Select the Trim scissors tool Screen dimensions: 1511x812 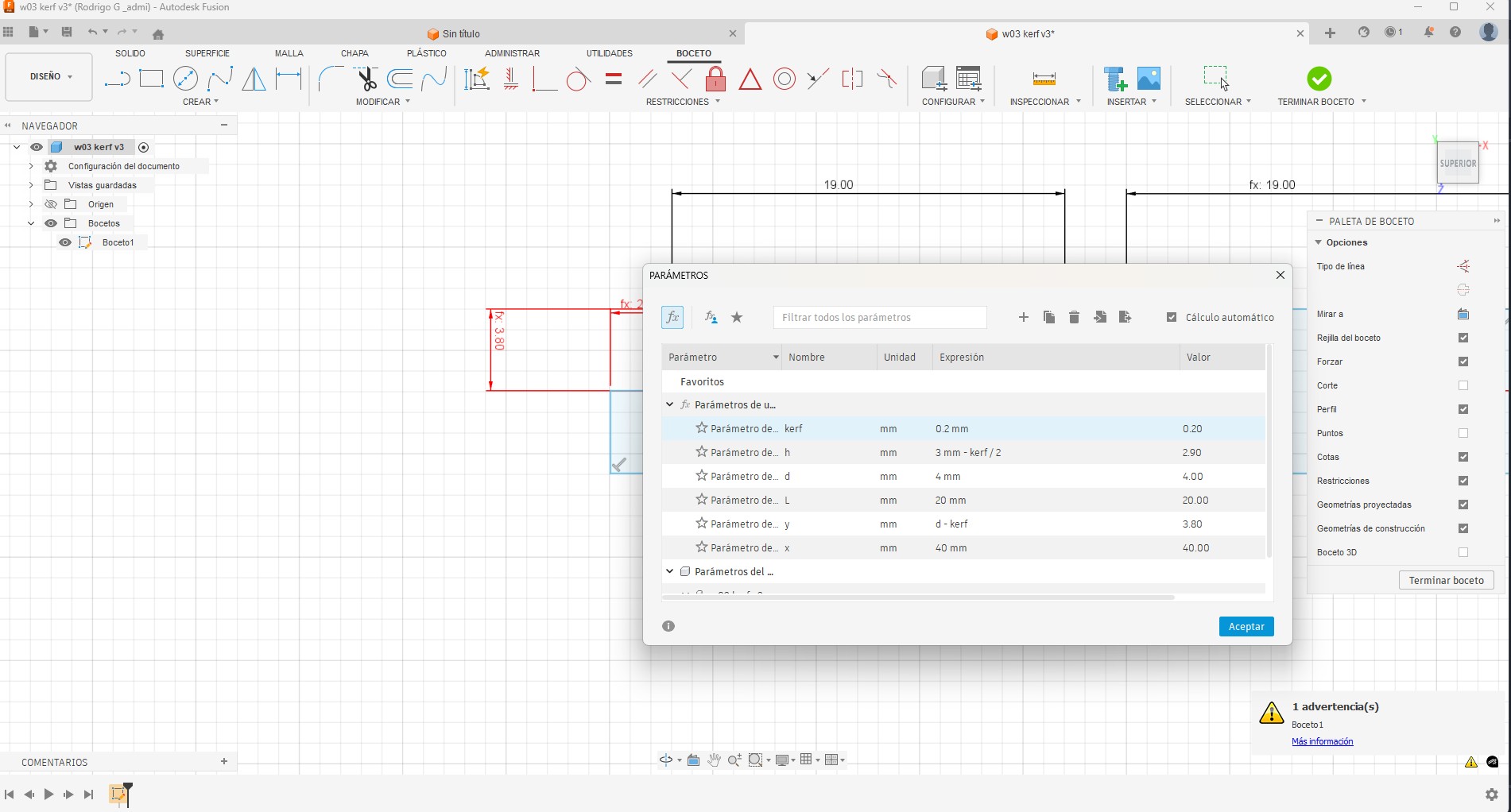(x=366, y=79)
